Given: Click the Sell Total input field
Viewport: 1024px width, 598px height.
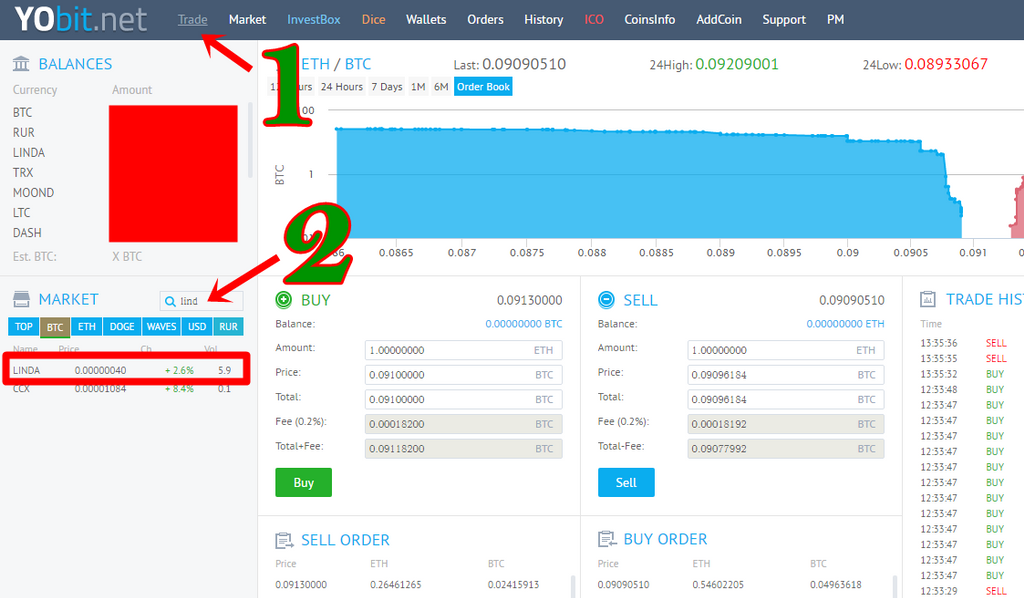Looking at the screenshot, I should [x=786, y=399].
